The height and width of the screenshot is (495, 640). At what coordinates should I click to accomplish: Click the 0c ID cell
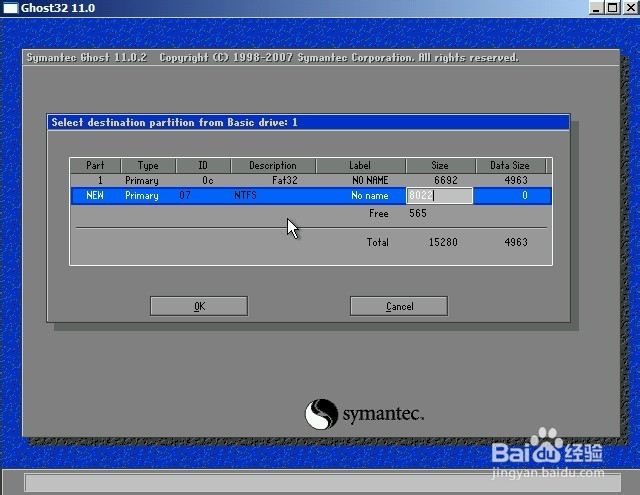click(208, 180)
